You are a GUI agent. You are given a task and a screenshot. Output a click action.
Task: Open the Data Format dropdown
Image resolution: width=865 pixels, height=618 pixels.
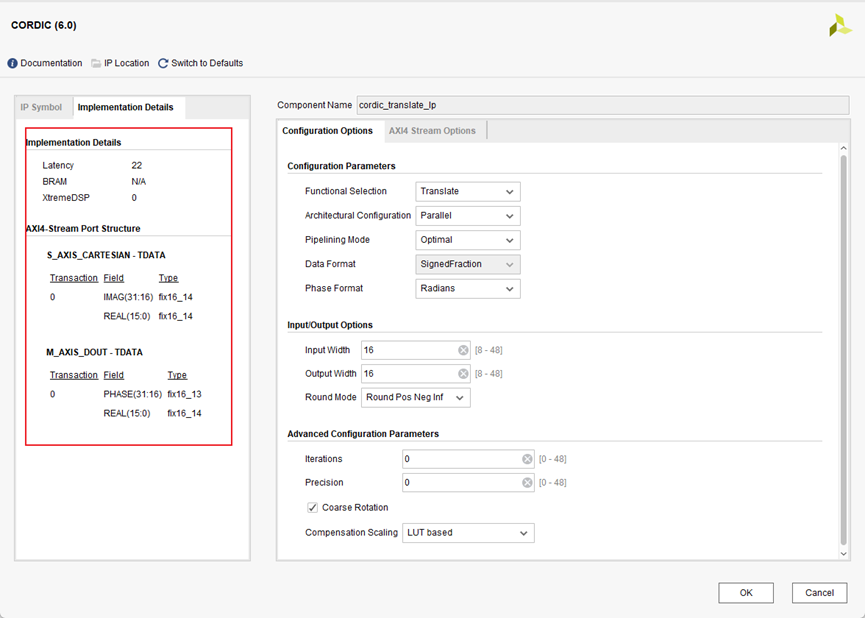[467, 264]
